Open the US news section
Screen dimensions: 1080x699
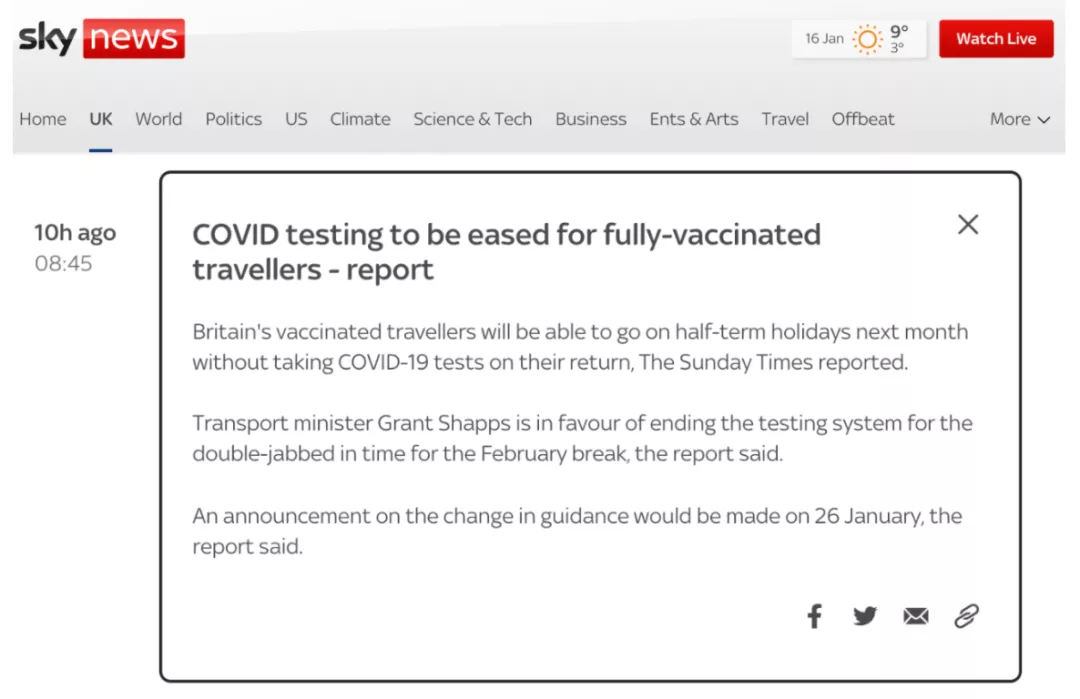pos(296,119)
